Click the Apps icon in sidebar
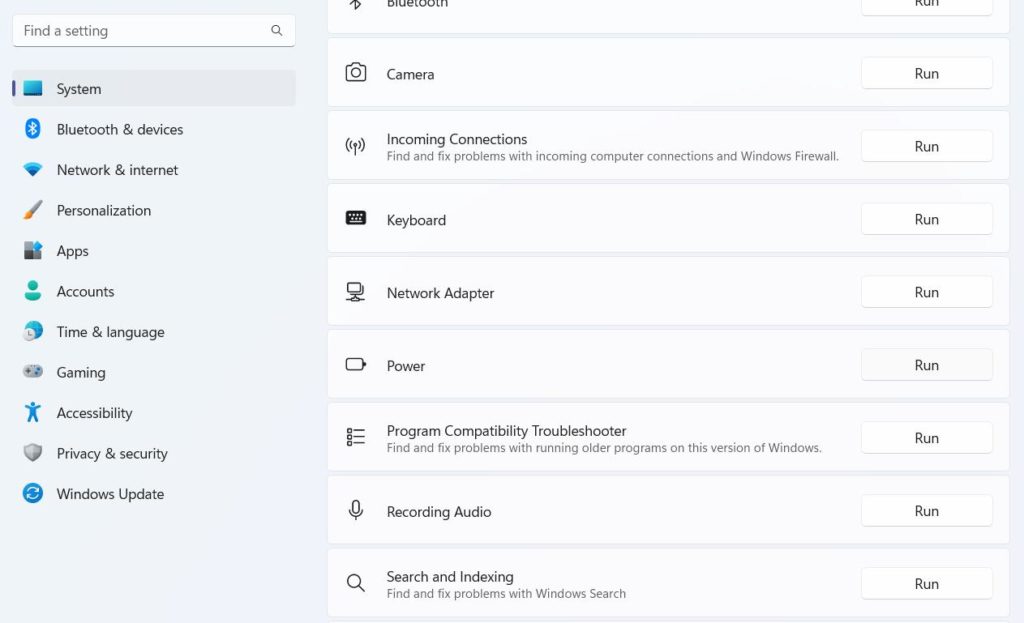 (33, 250)
